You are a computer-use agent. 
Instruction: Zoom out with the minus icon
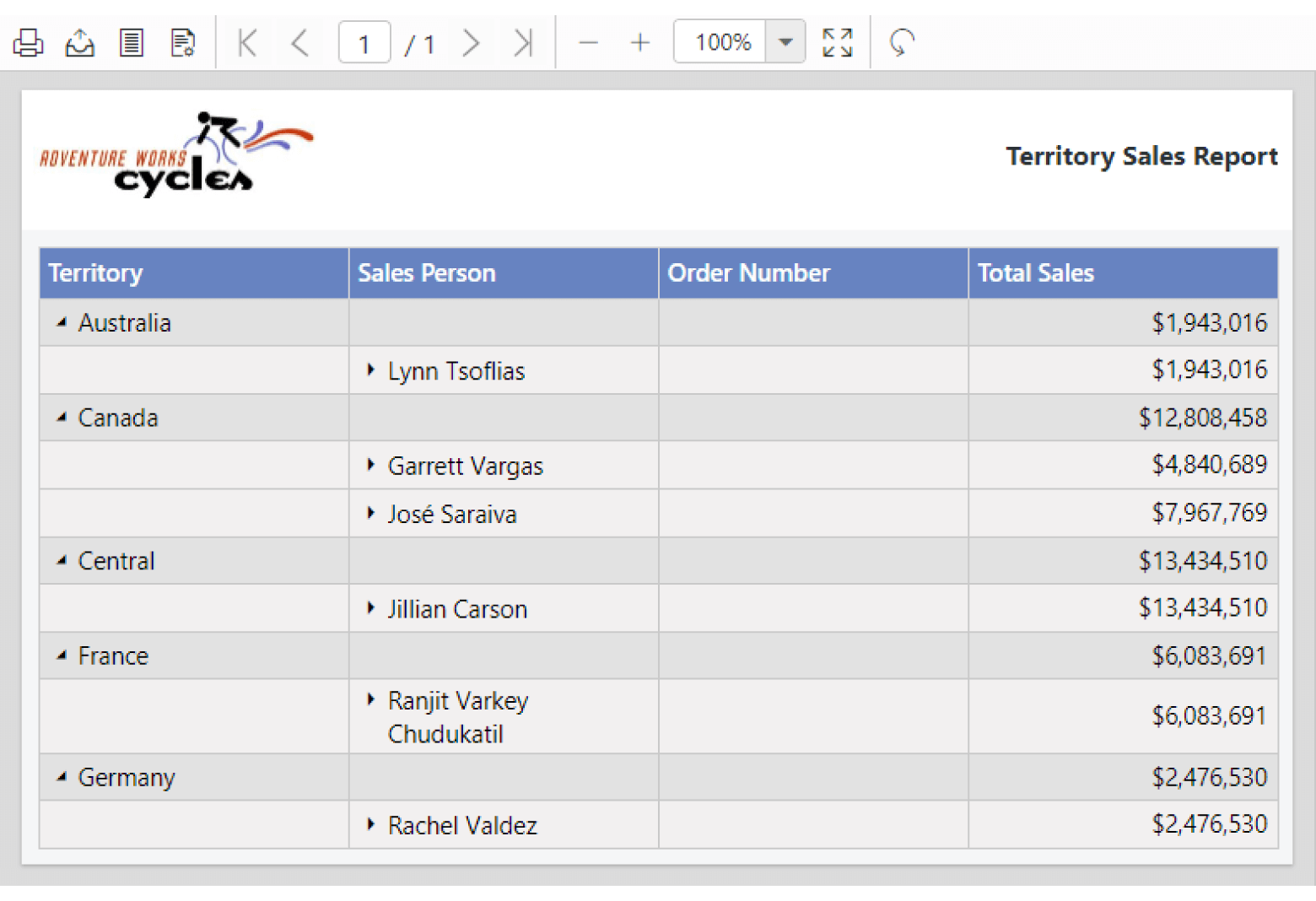(589, 42)
